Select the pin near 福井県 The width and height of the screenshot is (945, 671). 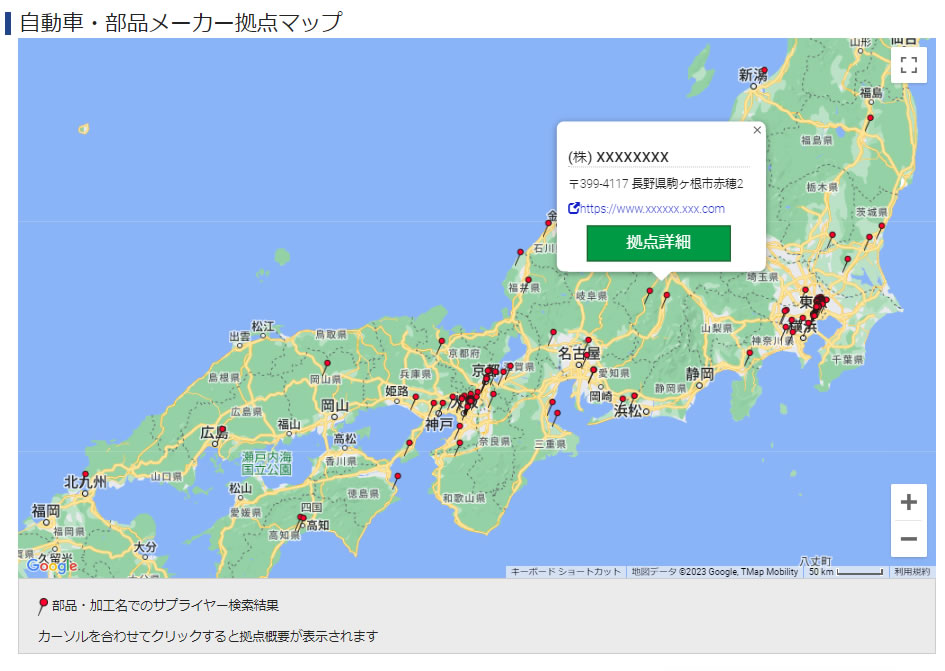pyautogui.click(x=528, y=281)
